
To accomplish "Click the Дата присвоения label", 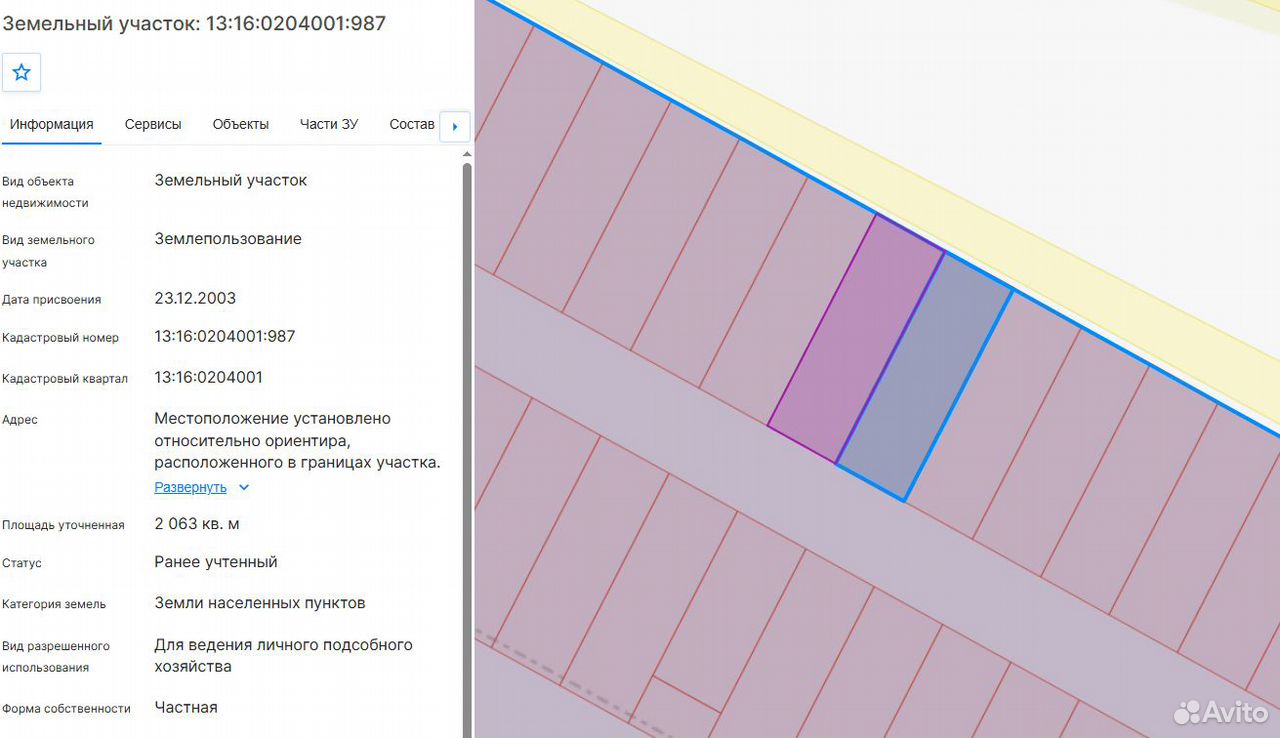I will (51, 300).
